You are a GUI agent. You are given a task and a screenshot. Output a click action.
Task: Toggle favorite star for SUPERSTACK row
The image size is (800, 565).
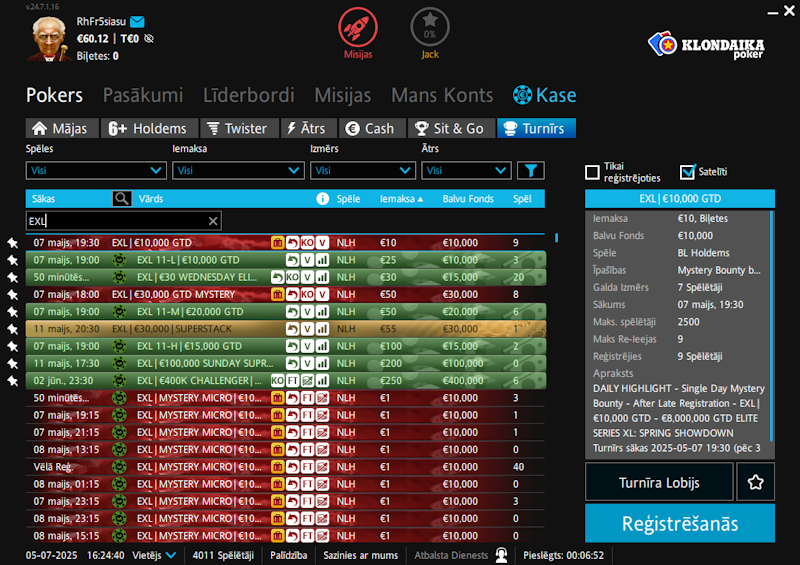[x=13, y=329]
